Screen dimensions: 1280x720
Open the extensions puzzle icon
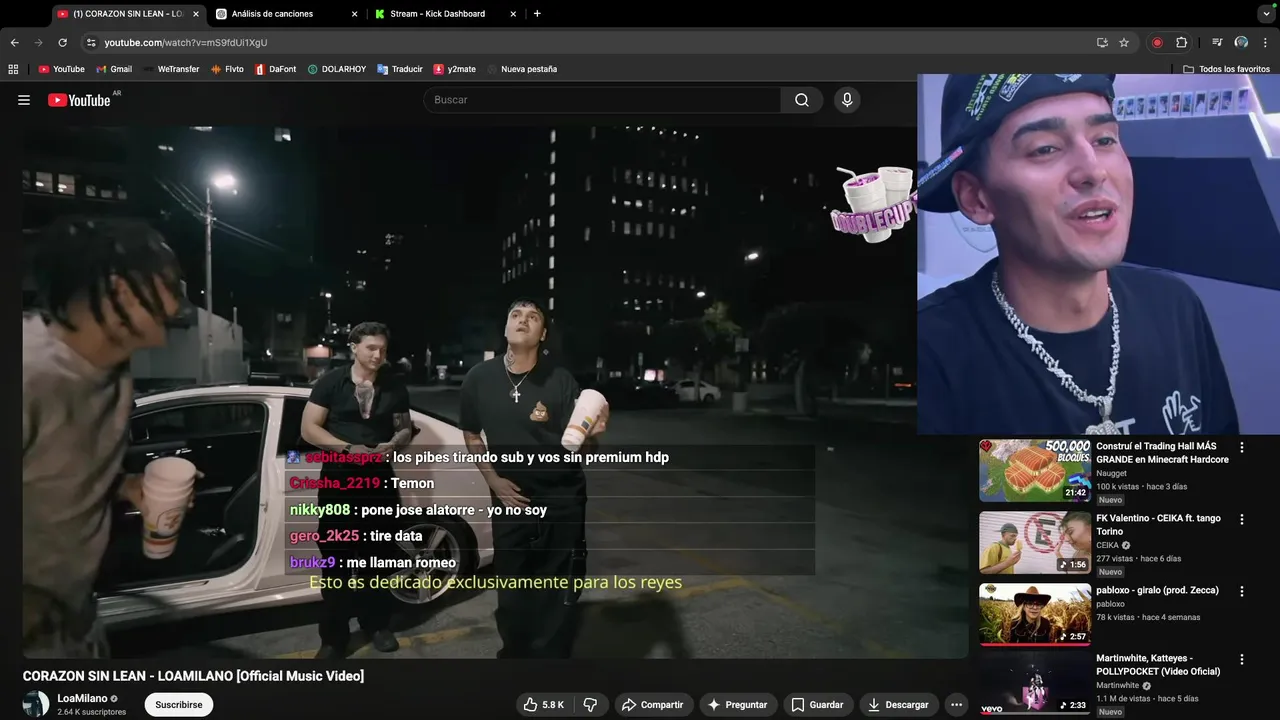click(1181, 43)
